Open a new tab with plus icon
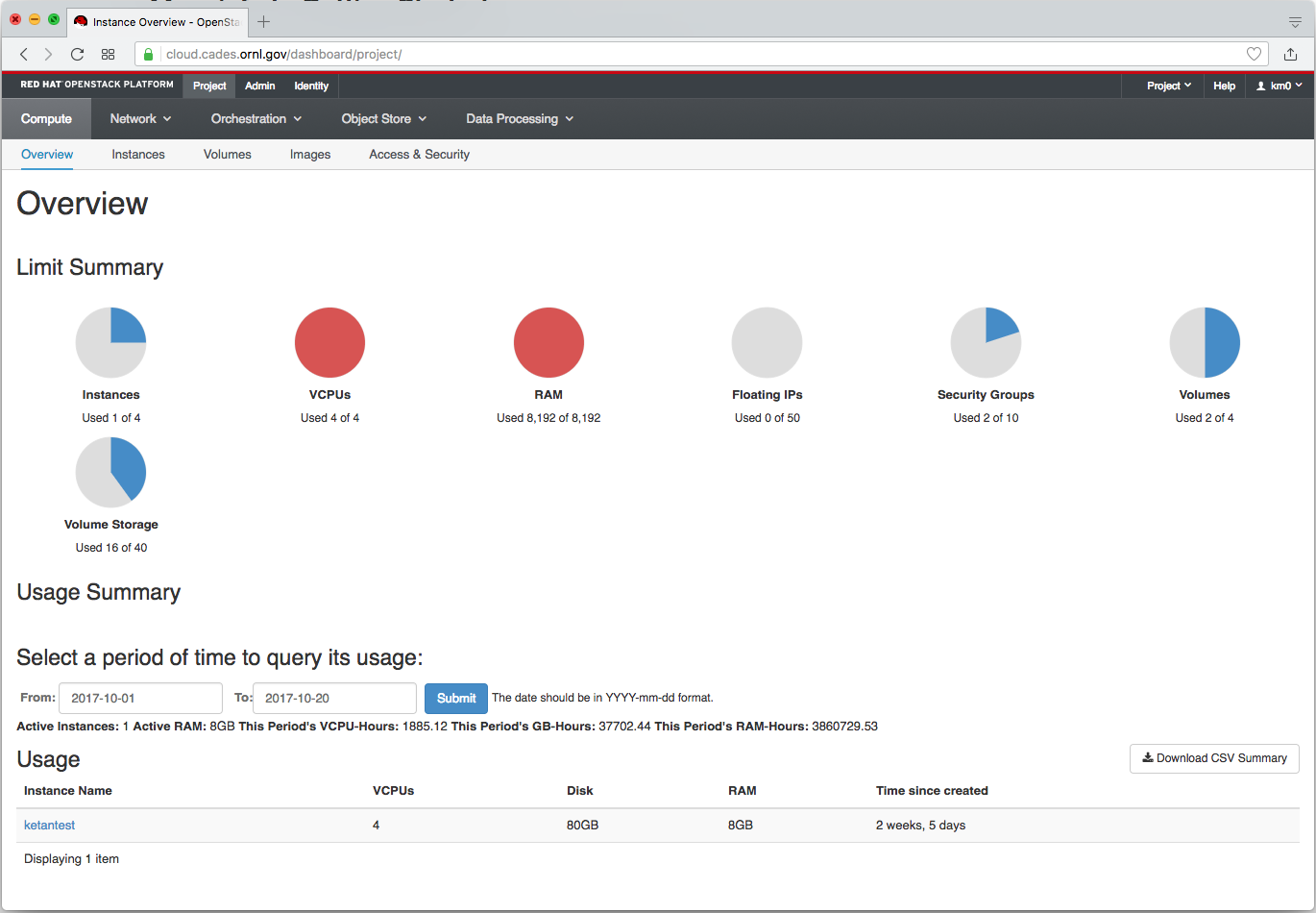 click(x=264, y=22)
